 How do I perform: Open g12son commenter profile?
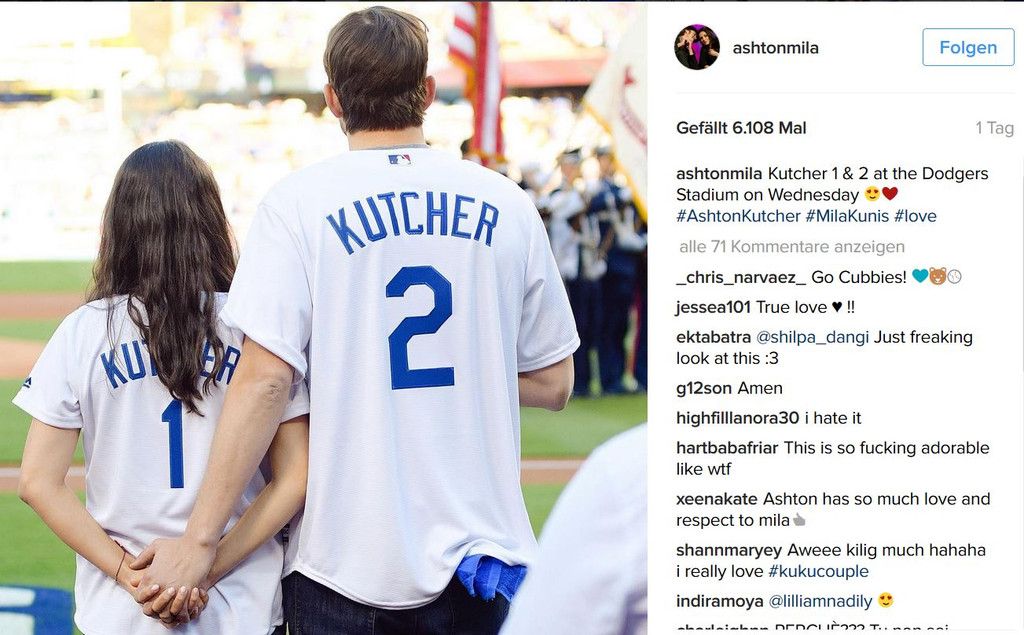pos(703,388)
